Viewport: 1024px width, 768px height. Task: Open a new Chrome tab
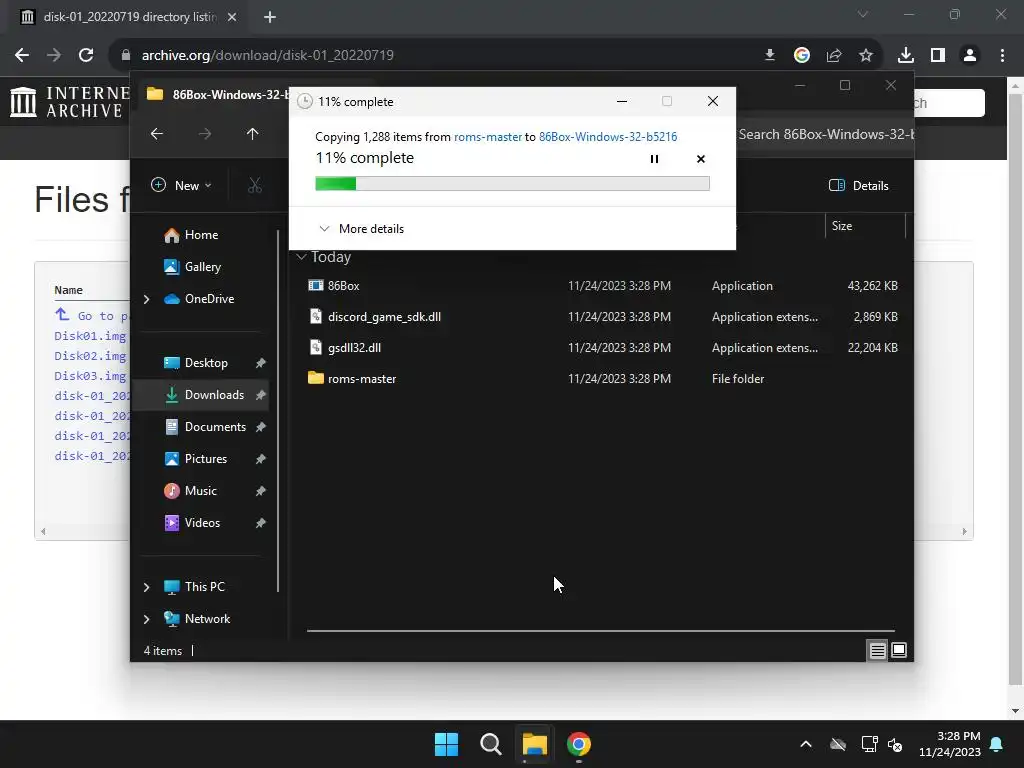pyautogui.click(x=270, y=17)
